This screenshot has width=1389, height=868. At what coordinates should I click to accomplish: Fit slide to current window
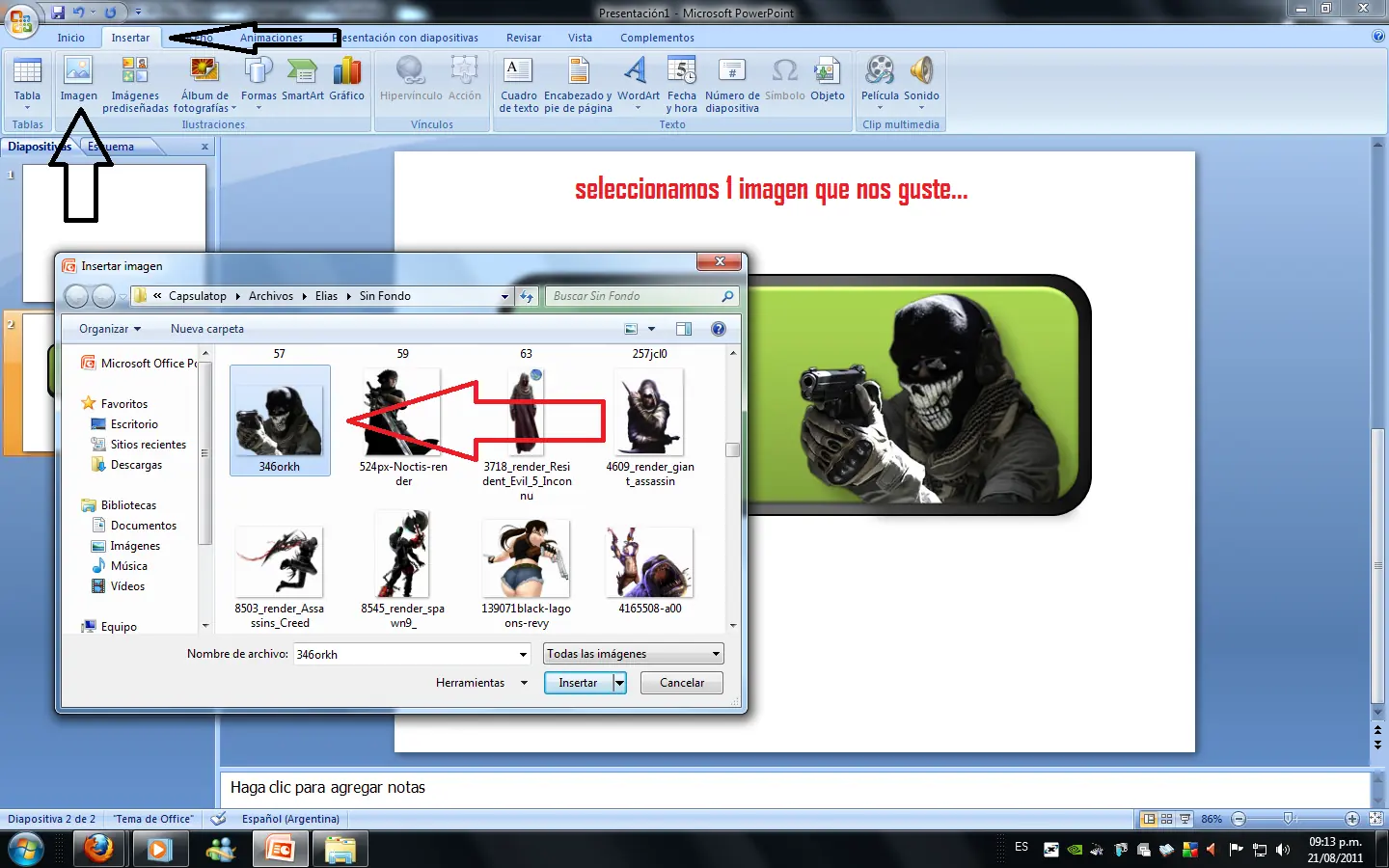pyautogui.click(x=1375, y=819)
